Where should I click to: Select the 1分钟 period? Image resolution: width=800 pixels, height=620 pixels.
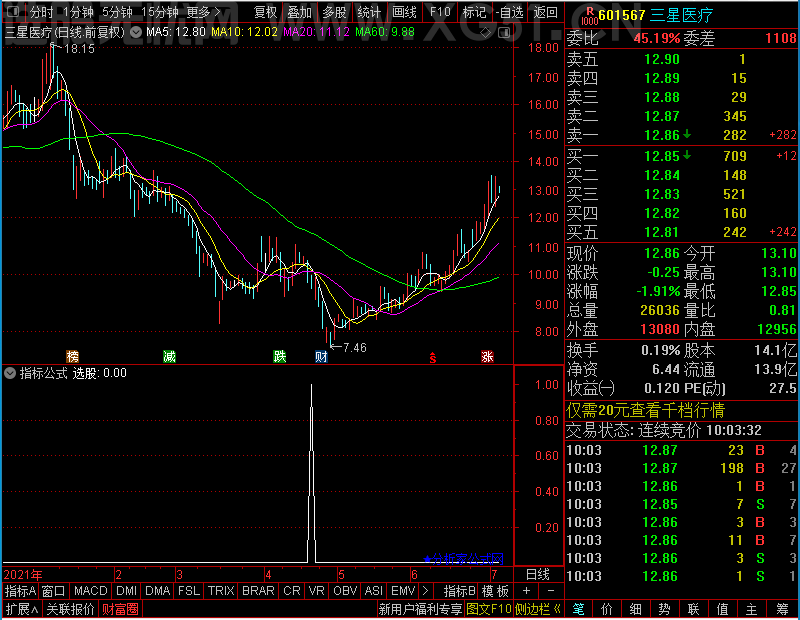click(x=78, y=12)
